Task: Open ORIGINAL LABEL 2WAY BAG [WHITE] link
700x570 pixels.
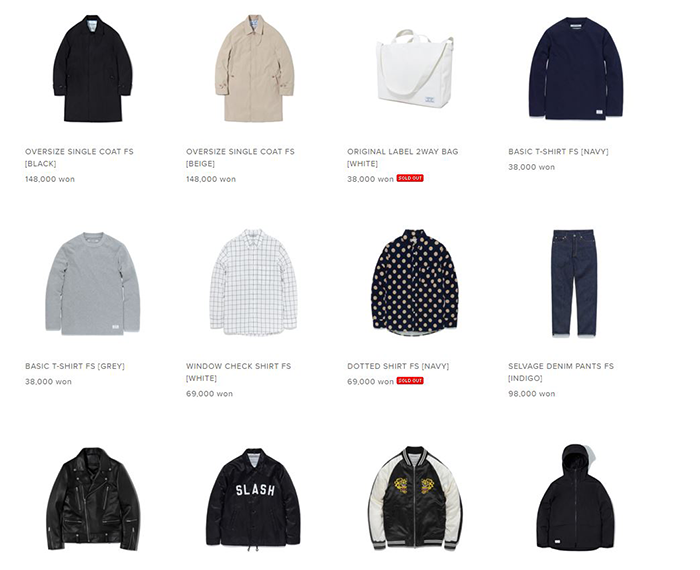Action: point(403,158)
